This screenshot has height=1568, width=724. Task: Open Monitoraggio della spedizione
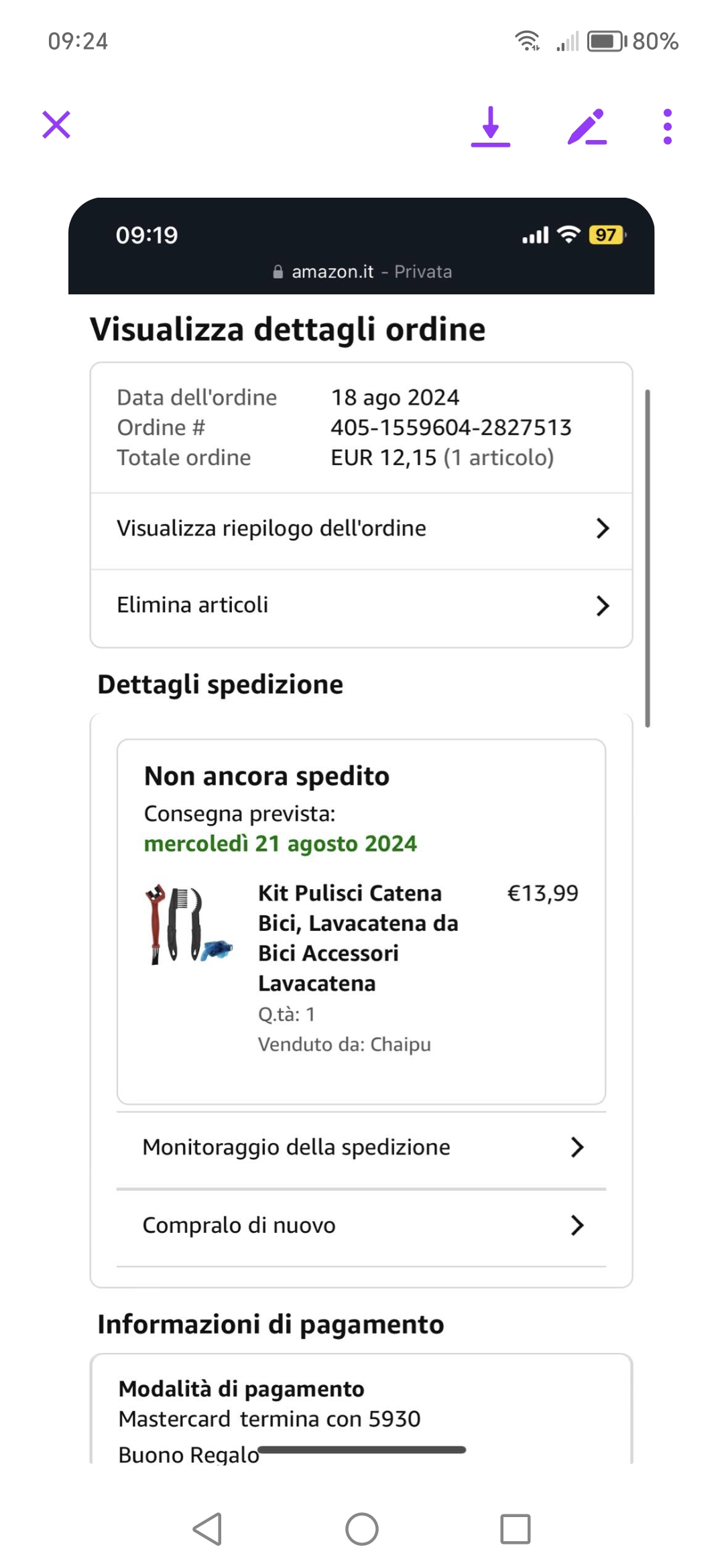(296, 1147)
